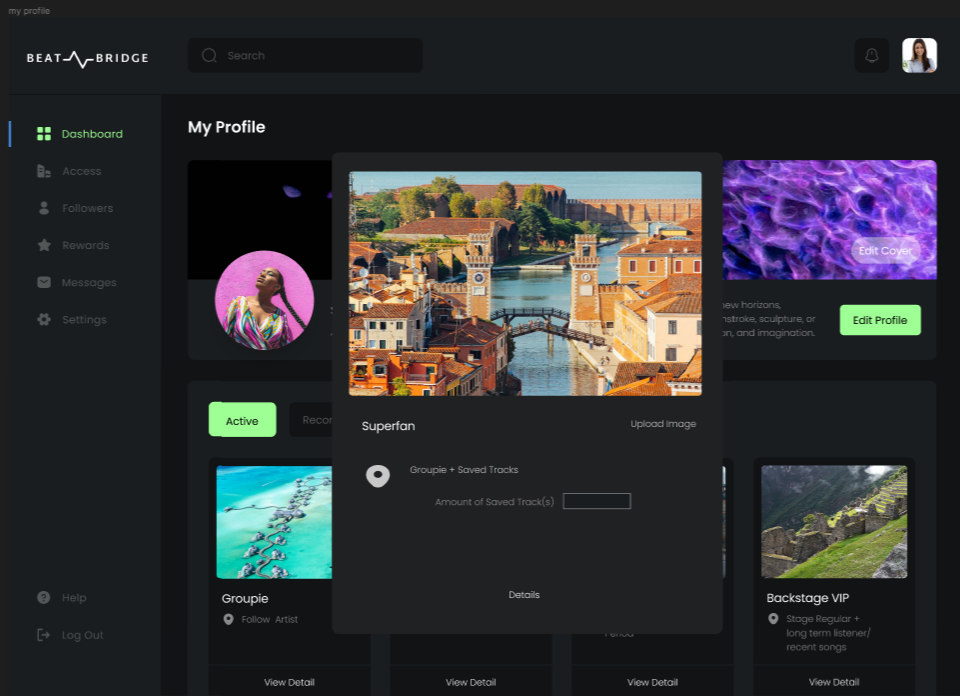
Task: Click the Stage Regular + long term listener text
Action: tap(828, 633)
